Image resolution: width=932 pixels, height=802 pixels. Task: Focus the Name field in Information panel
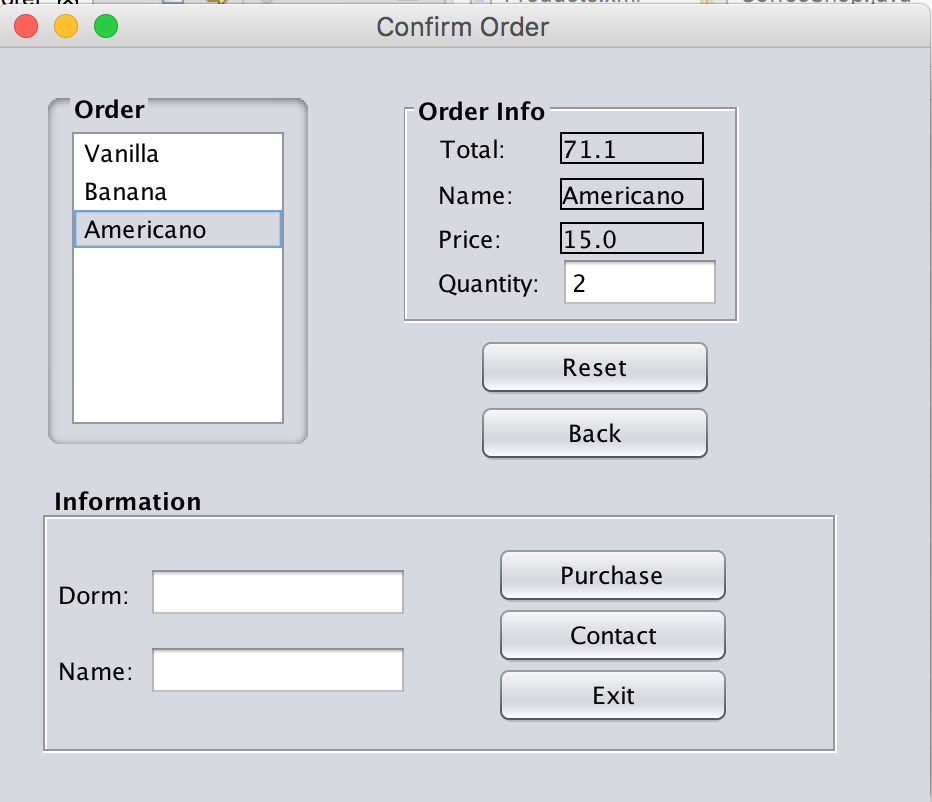tap(278, 670)
